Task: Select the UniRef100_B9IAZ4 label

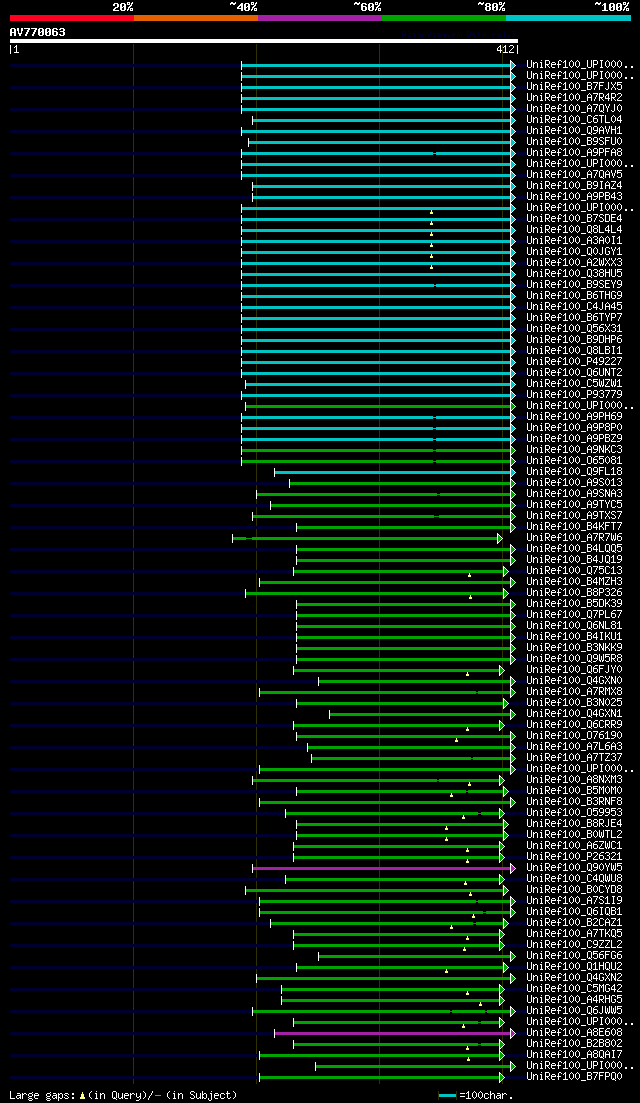Action: pos(574,186)
